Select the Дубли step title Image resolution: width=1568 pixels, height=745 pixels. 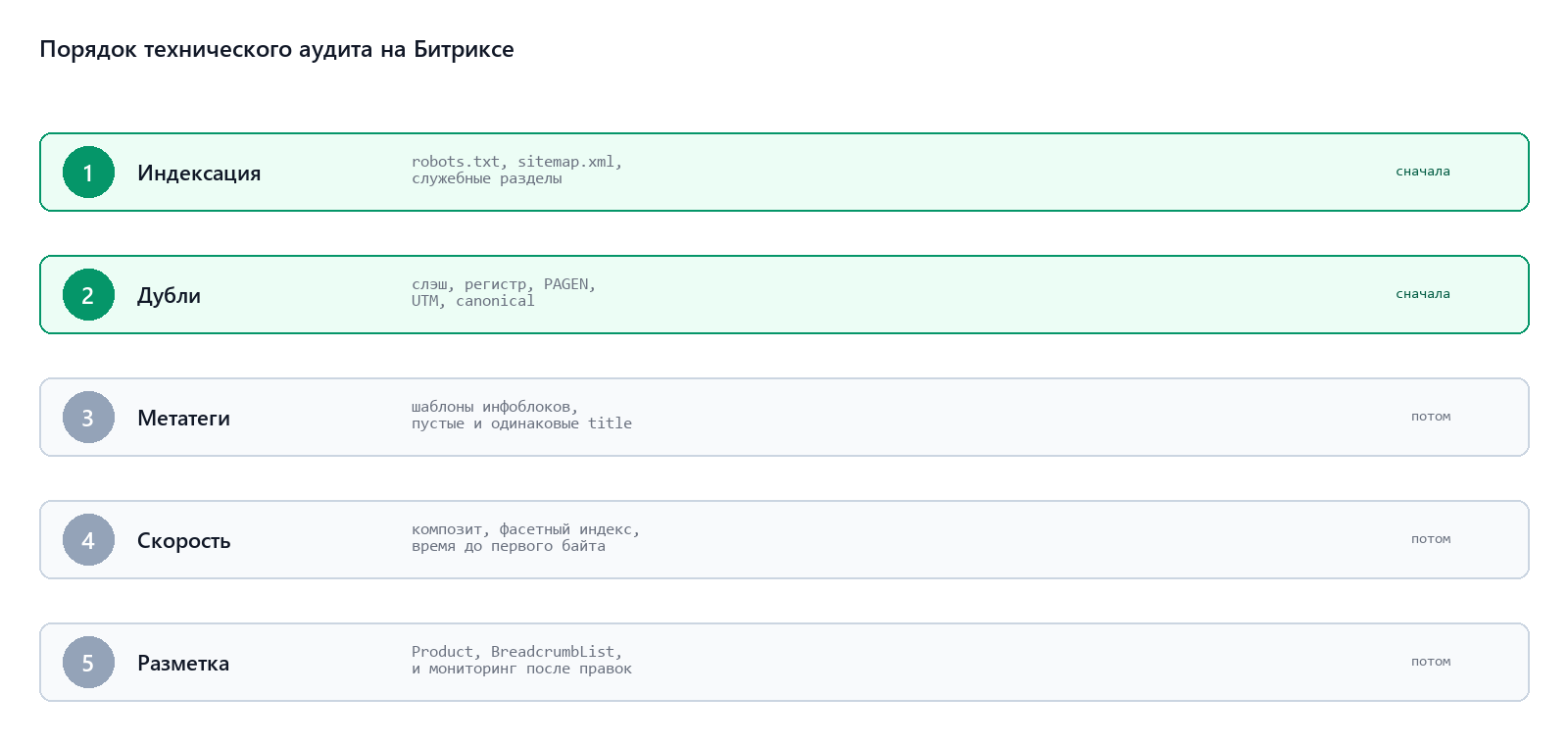click(x=169, y=296)
